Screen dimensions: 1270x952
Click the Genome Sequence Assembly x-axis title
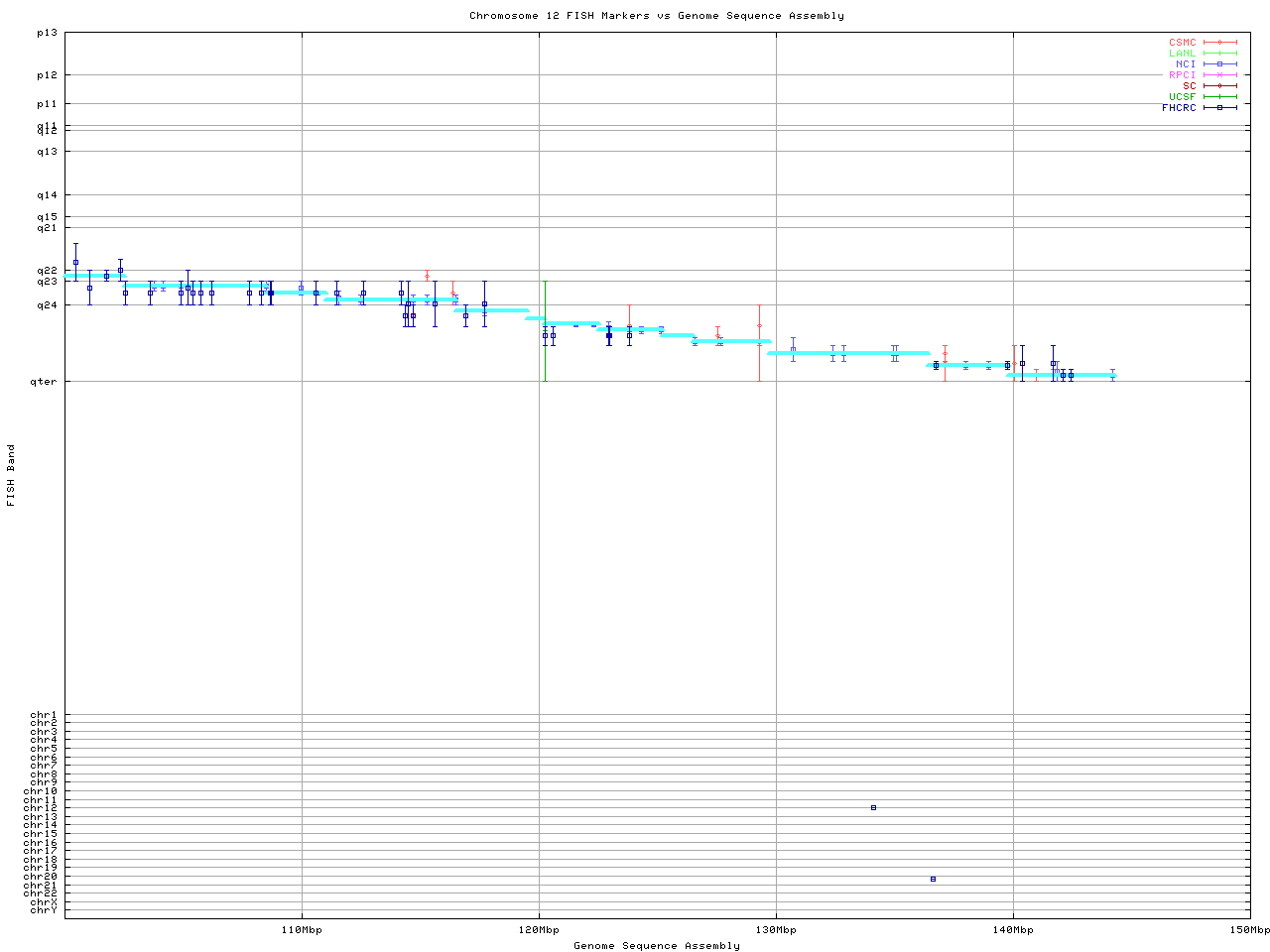click(657, 946)
